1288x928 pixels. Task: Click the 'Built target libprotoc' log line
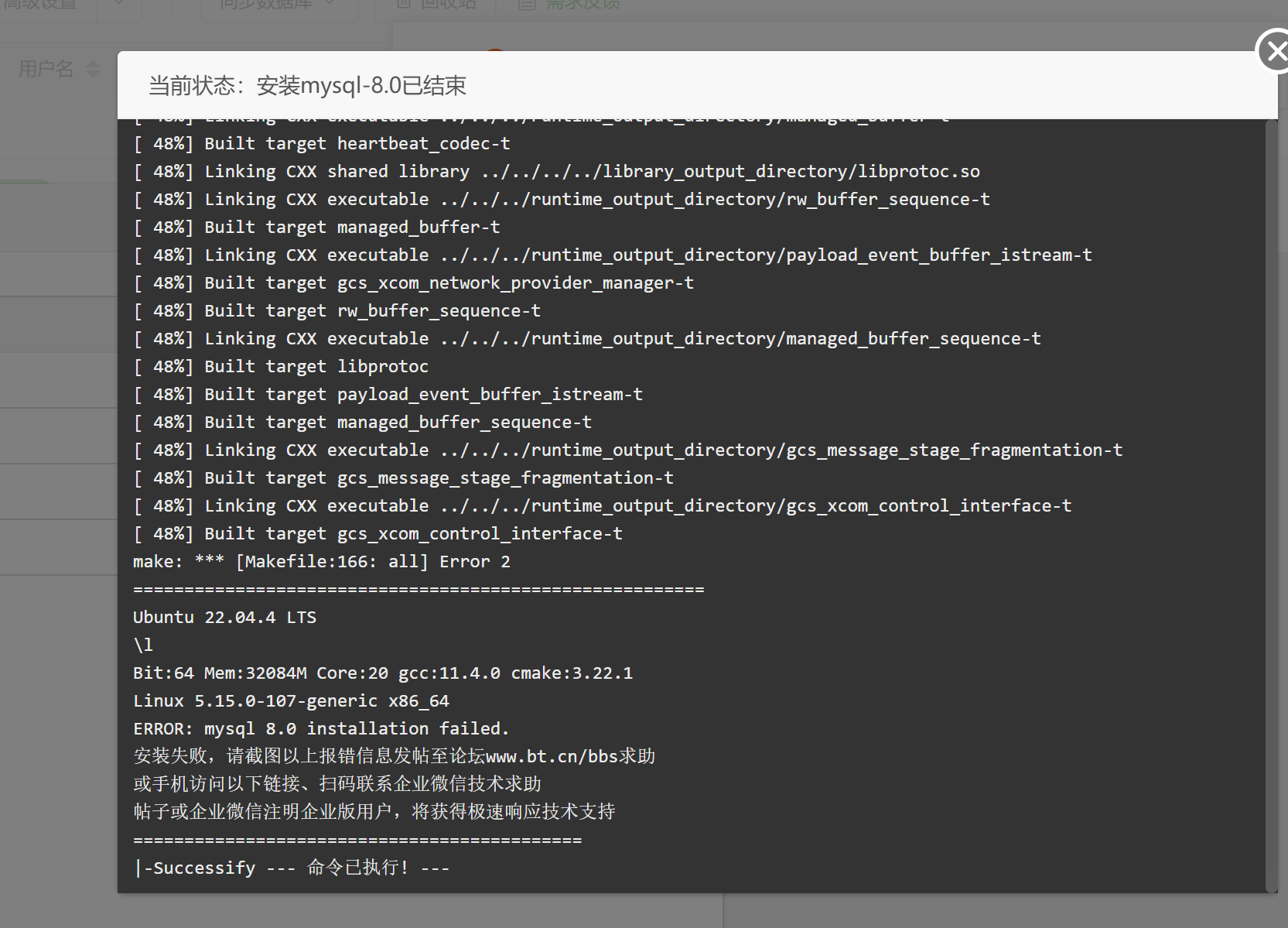281,367
